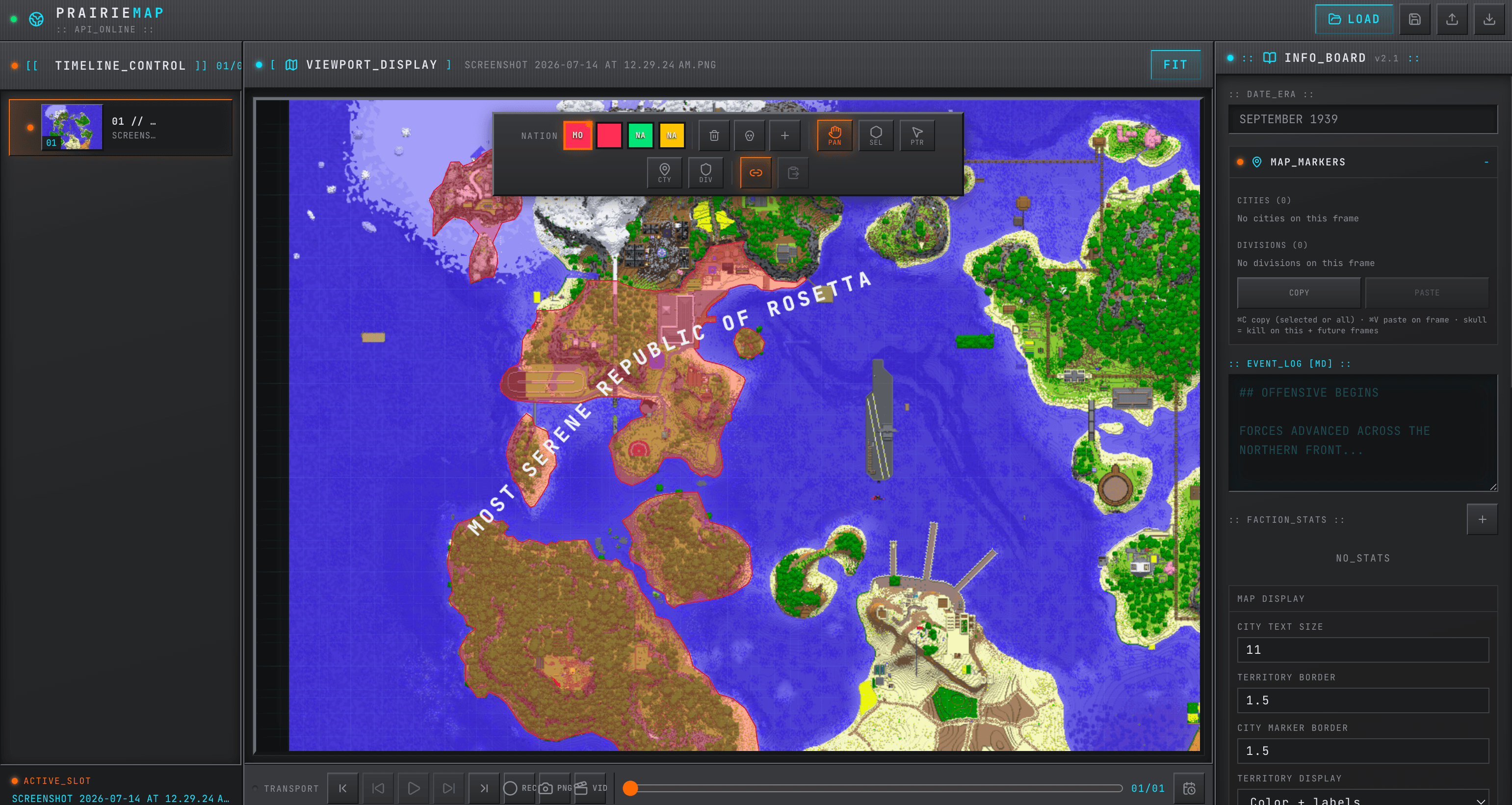Select frame 01 thumbnail in timeline
Screen dimensions: 1512x805
pos(72,127)
